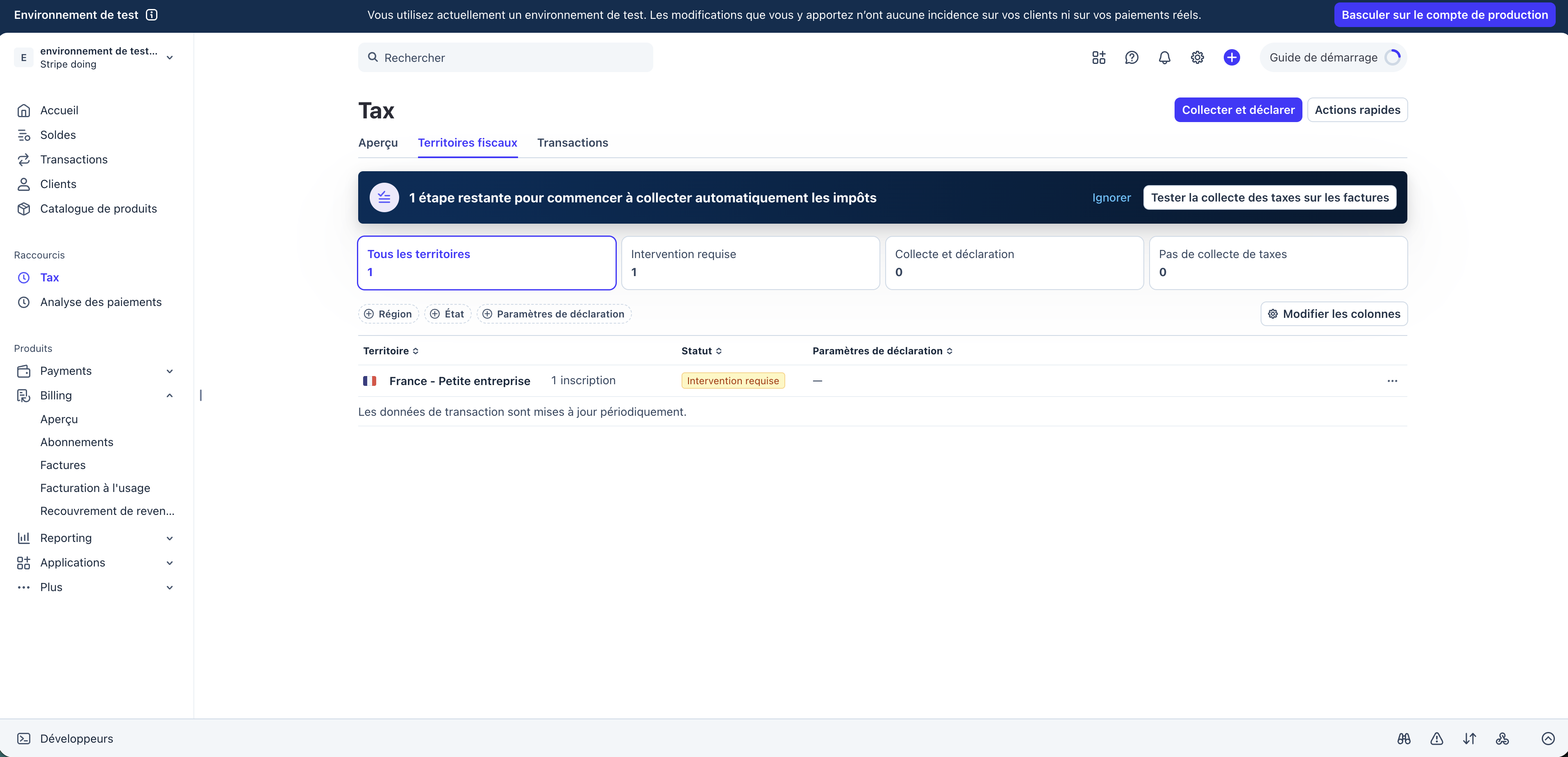Screen dimensions: 1568x757
Task: Click the Rechercher search field
Action: [x=505, y=57]
